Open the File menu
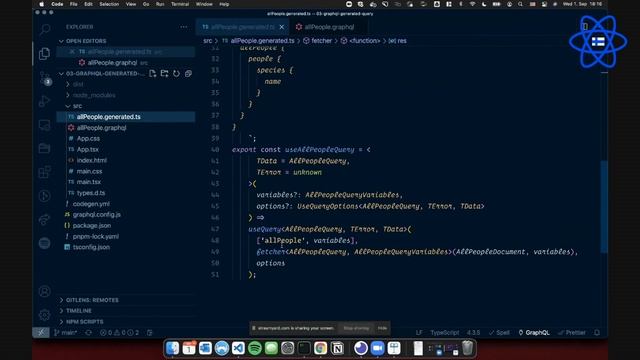The image size is (640, 360). click(x=73, y=4)
